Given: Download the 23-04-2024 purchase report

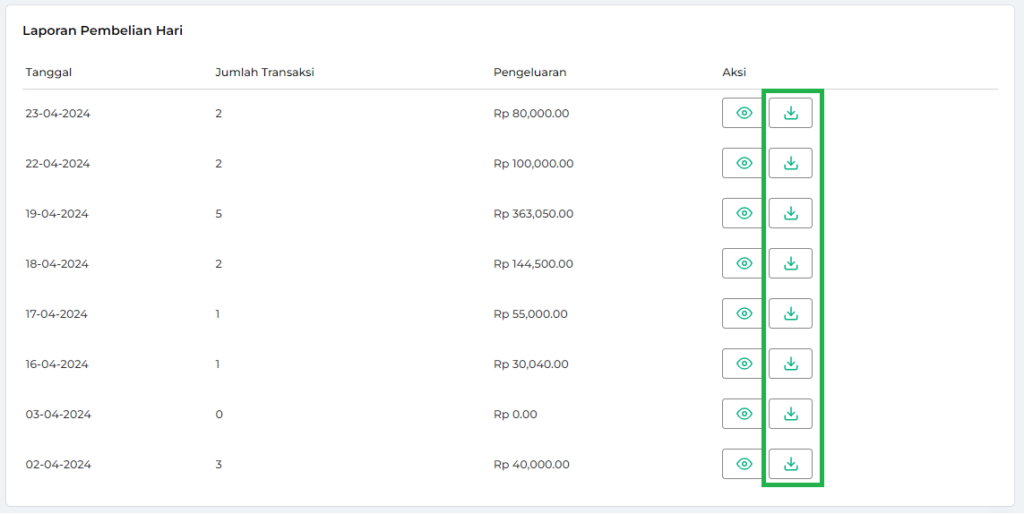Looking at the screenshot, I should coord(790,113).
